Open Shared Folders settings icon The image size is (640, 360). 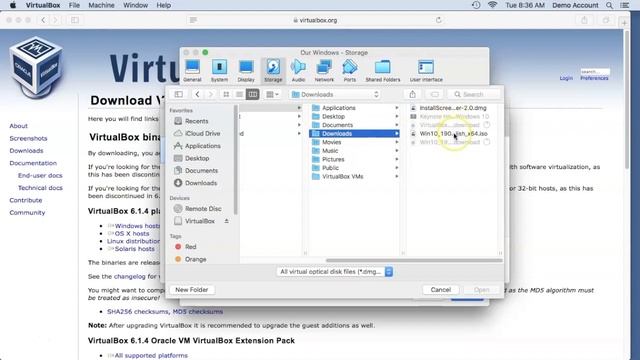pos(383,71)
